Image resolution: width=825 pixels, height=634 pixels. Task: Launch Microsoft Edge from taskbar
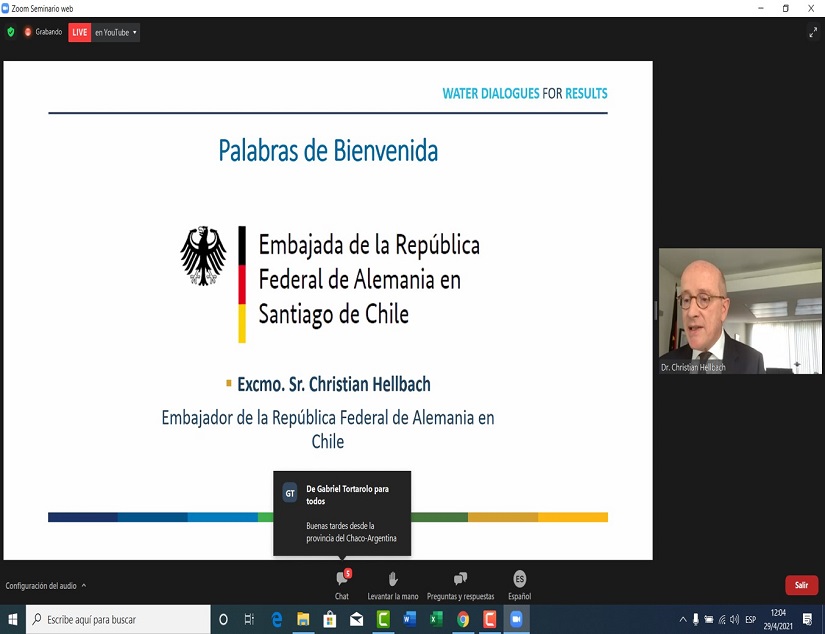pos(276,619)
